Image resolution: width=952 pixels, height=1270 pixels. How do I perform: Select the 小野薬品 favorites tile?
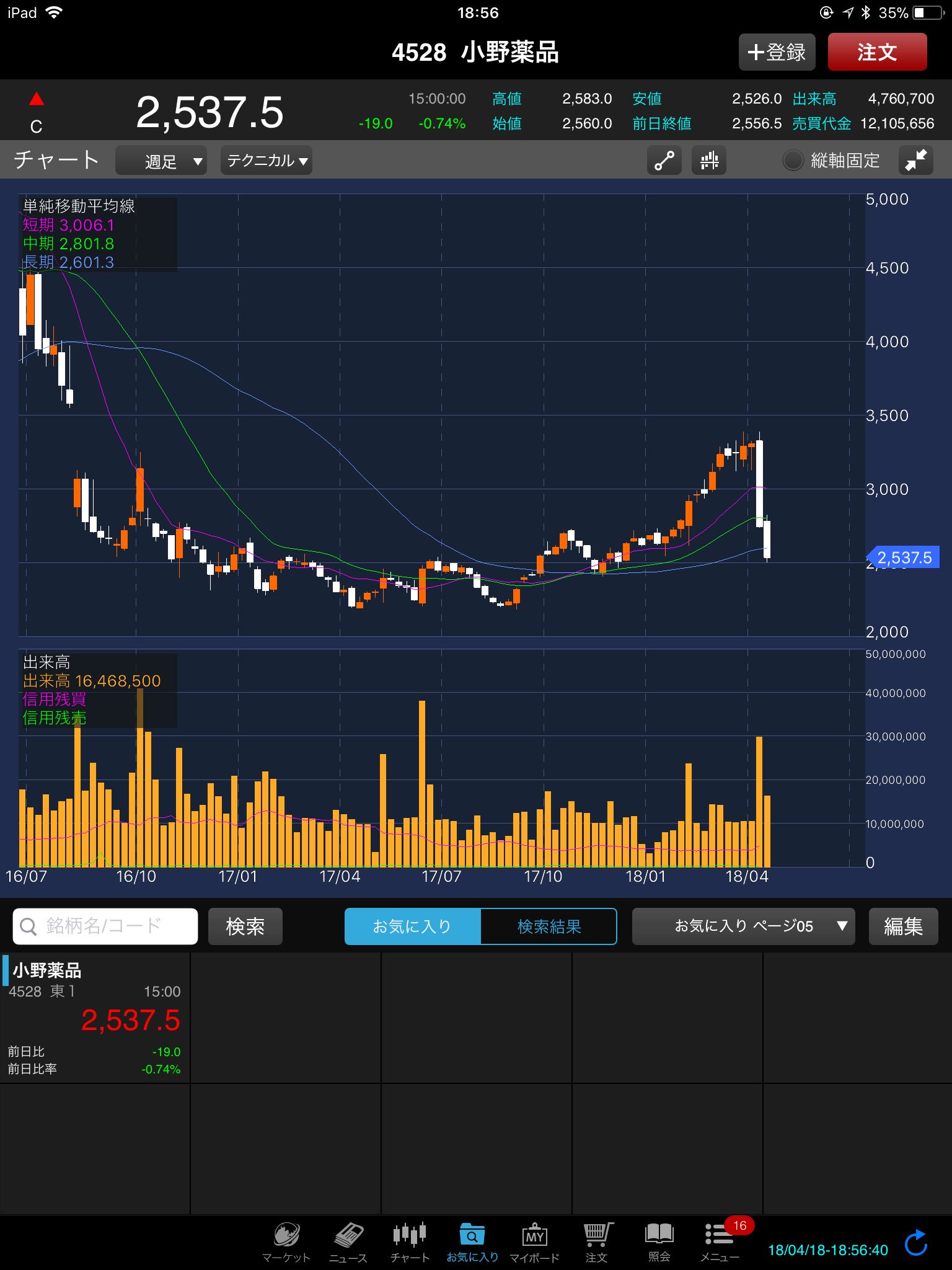click(95, 1018)
